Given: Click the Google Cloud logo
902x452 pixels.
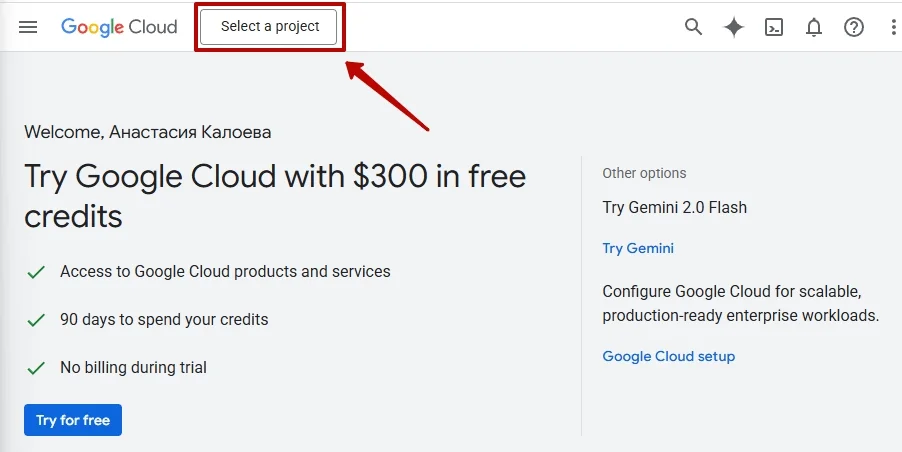Looking at the screenshot, I should (119, 27).
